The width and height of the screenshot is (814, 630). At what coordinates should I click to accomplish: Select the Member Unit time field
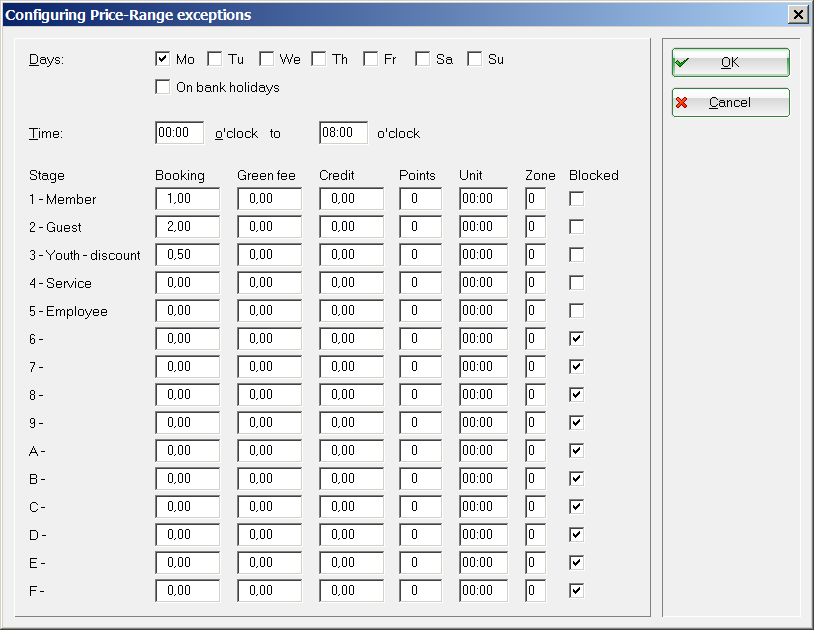pos(483,199)
